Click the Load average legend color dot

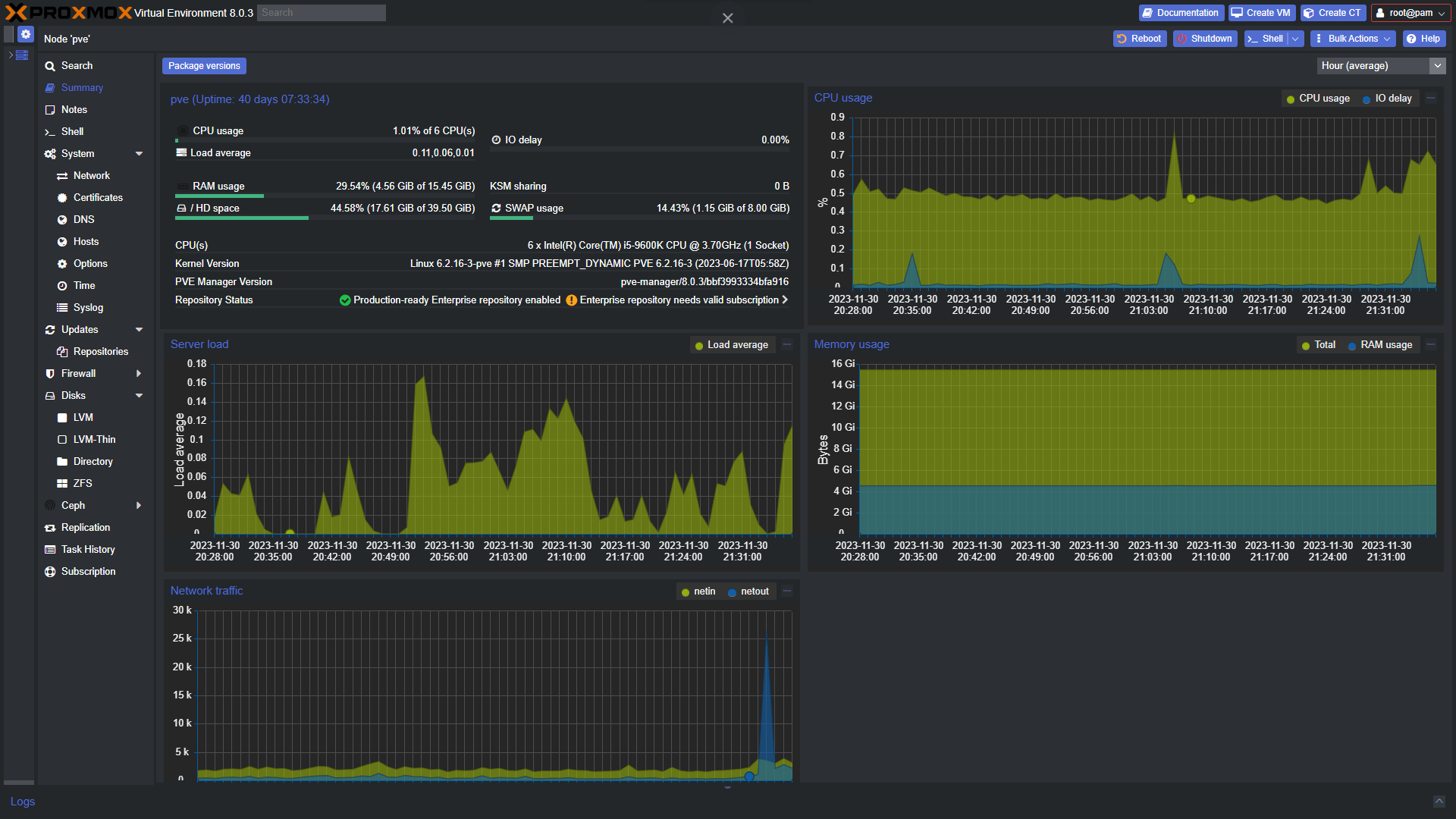pos(698,346)
